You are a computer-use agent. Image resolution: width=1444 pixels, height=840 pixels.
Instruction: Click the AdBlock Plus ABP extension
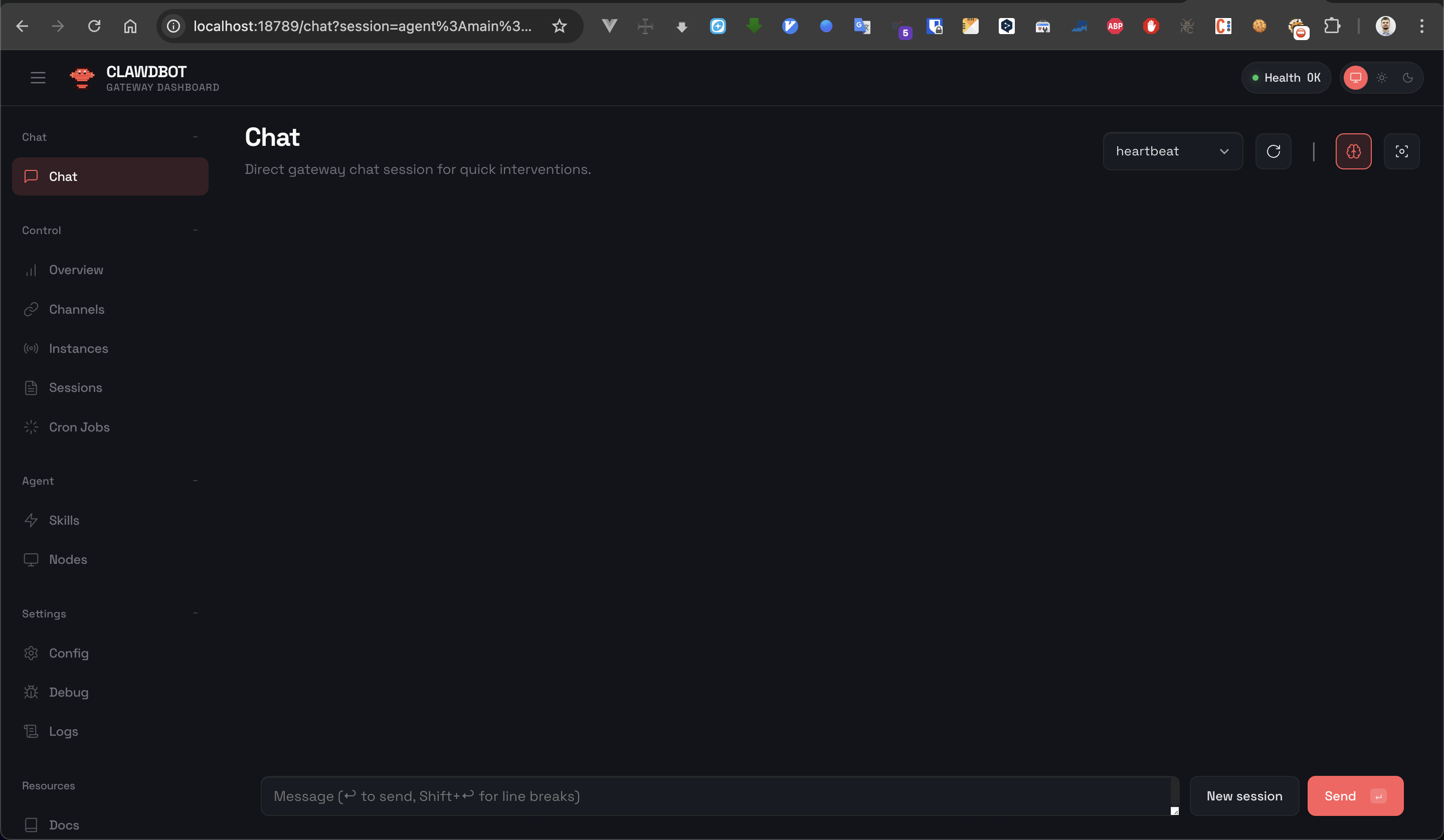click(x=1115, y=26)
